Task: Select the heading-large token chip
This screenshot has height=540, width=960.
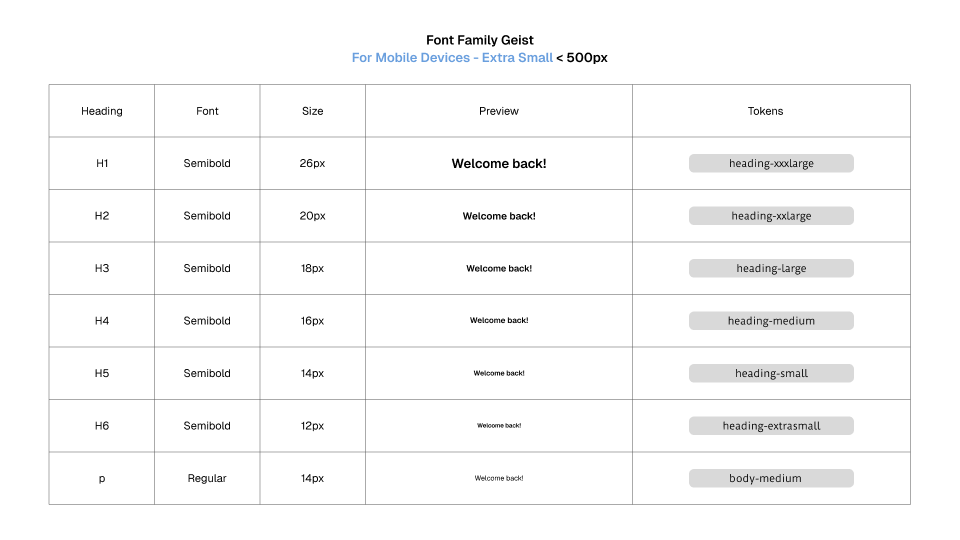Action: click(x=771, y=268)
